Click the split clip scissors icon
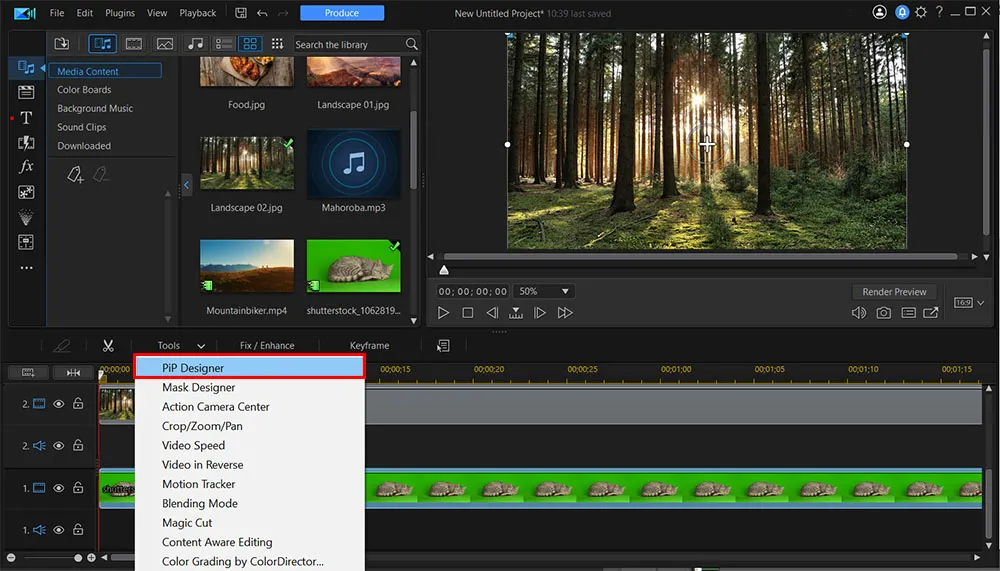The image size is (1000, 571). pos(108,346)
